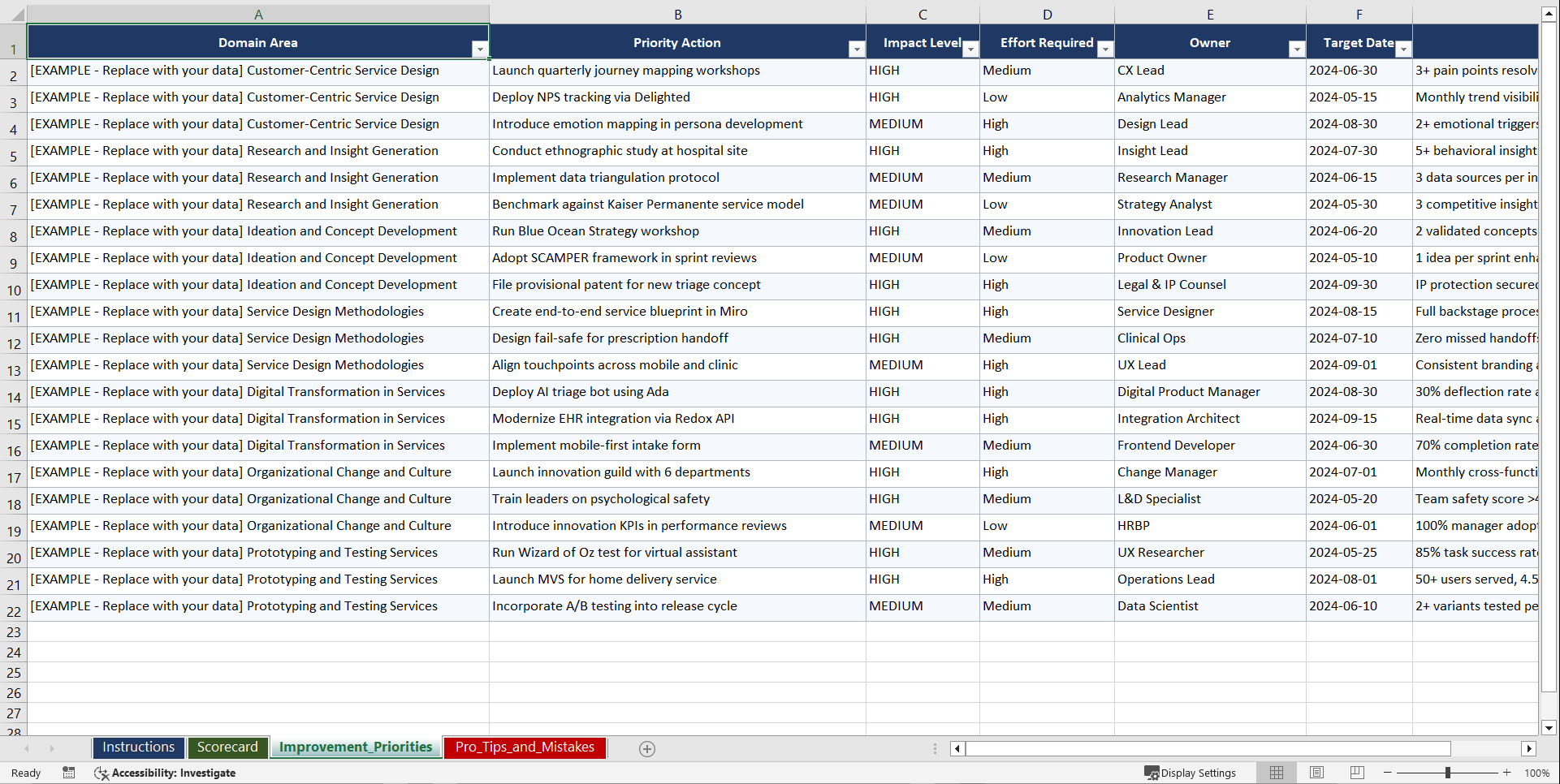Open the Domain Area filter dropdown

[481, 50]
